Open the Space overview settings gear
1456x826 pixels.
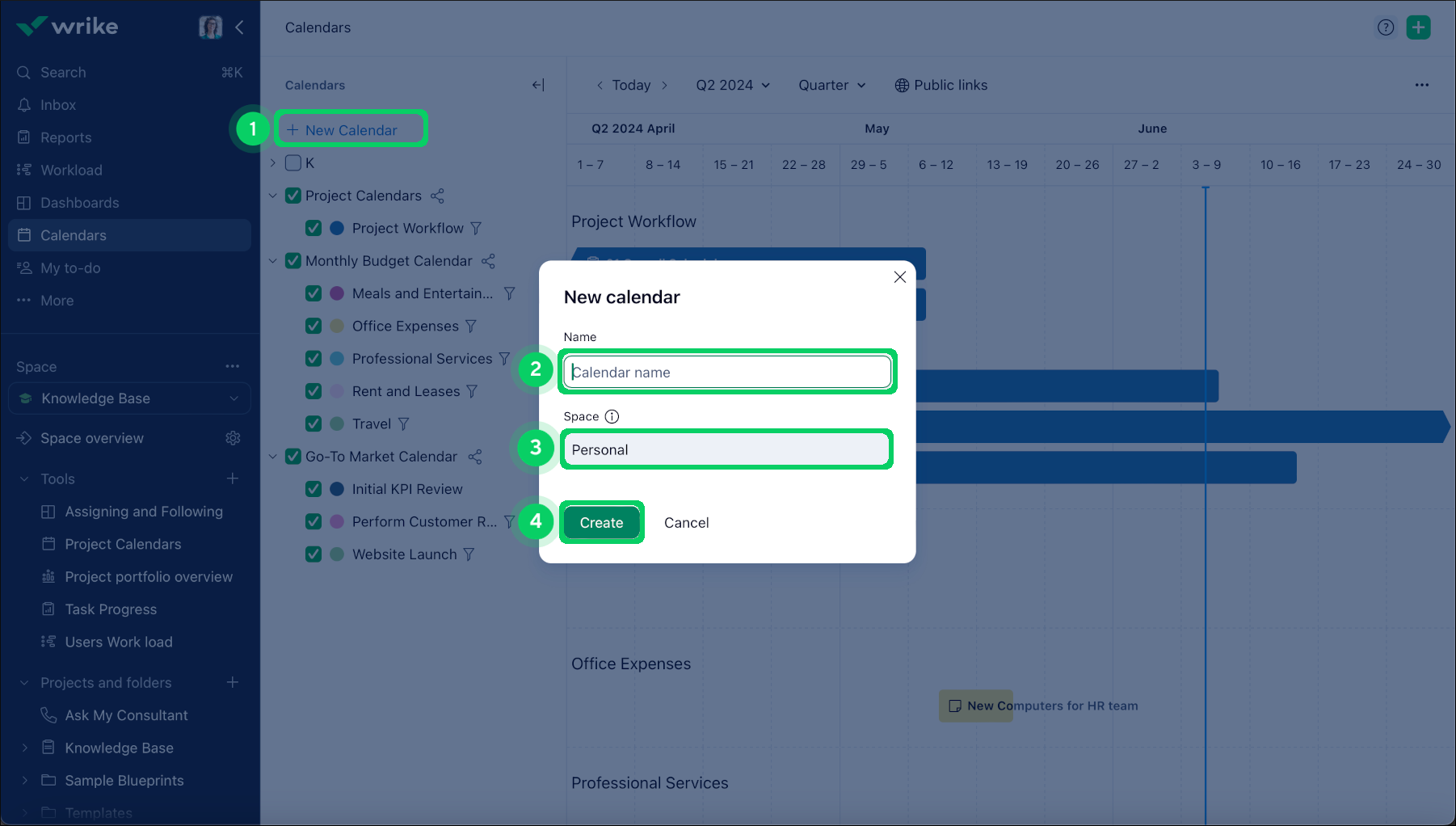[x=233, y=438]
